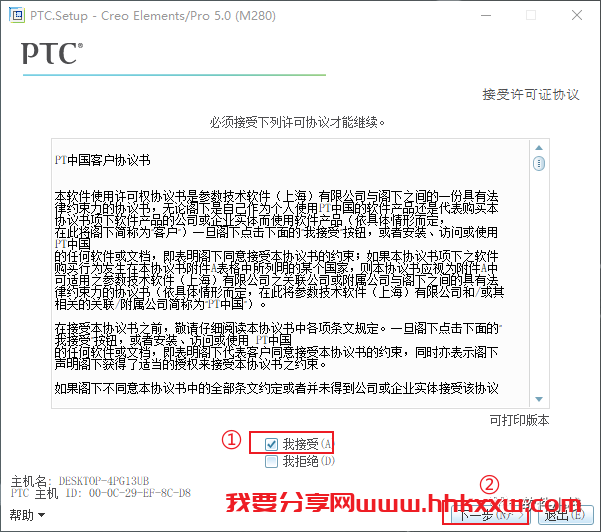This screenshot has width=601, height=532.
Task: Click the PTC.Setup window title icon
Action: tap(17, 15)
